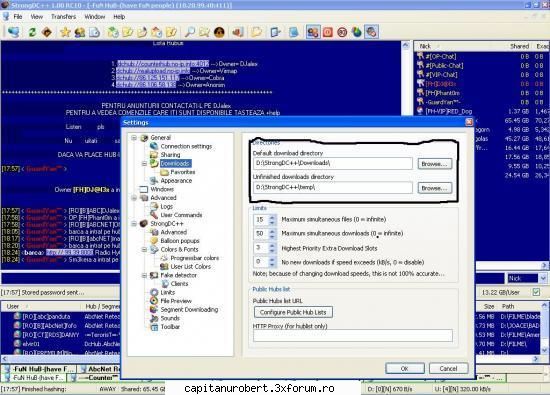Click the Follow last redirect icon
Viewport: 550px width, 395px height.
pyautogui.click(x=47, y=32)
